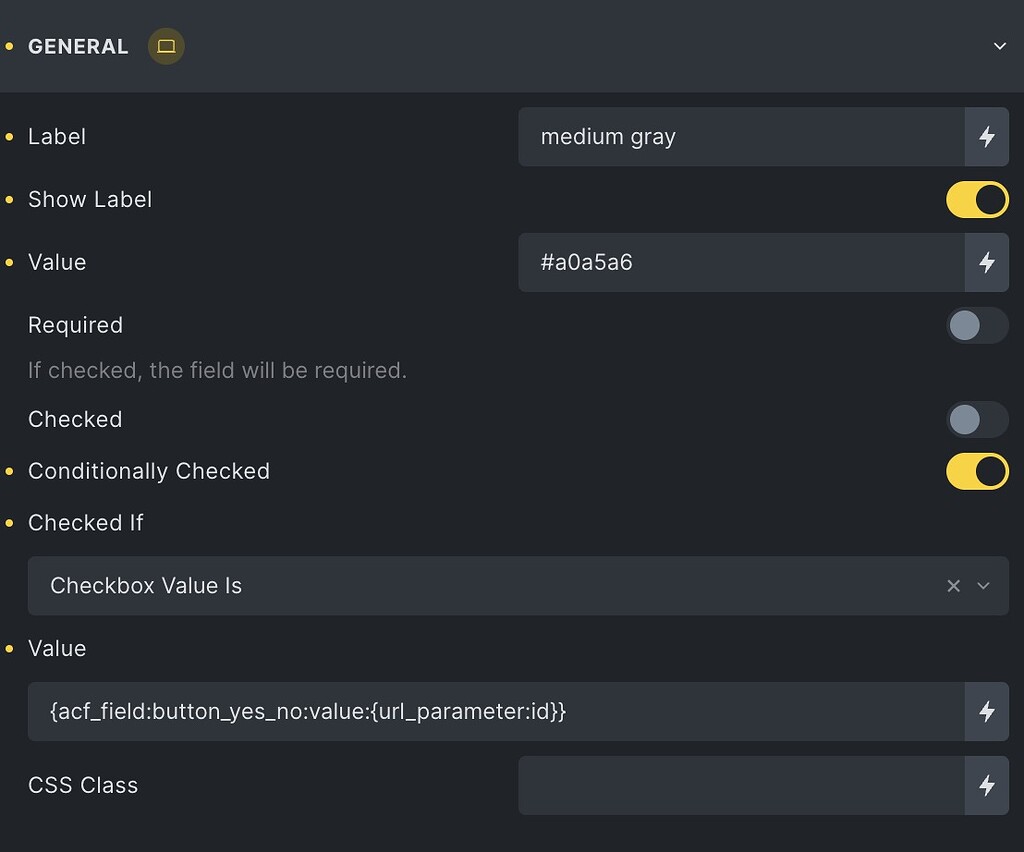The image size is (1024, 852).
Task: Select the Checked If label text
Action: click(x=85, y=523)
